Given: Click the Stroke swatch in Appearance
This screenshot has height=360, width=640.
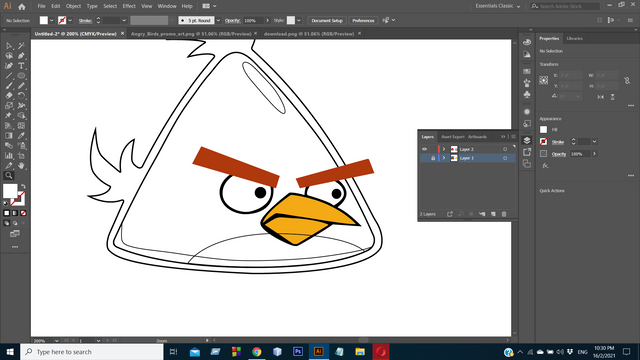Looking at the screenshot, I should (x=543, y=142).
